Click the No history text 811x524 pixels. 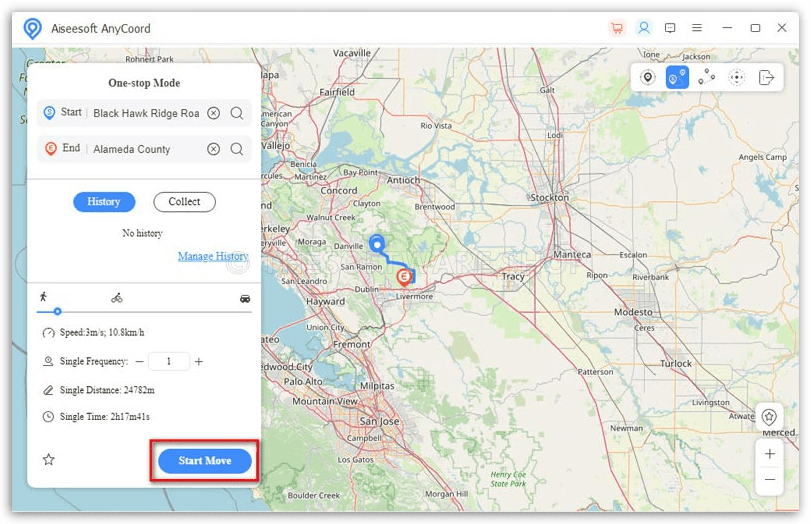[x=142, y=233]
